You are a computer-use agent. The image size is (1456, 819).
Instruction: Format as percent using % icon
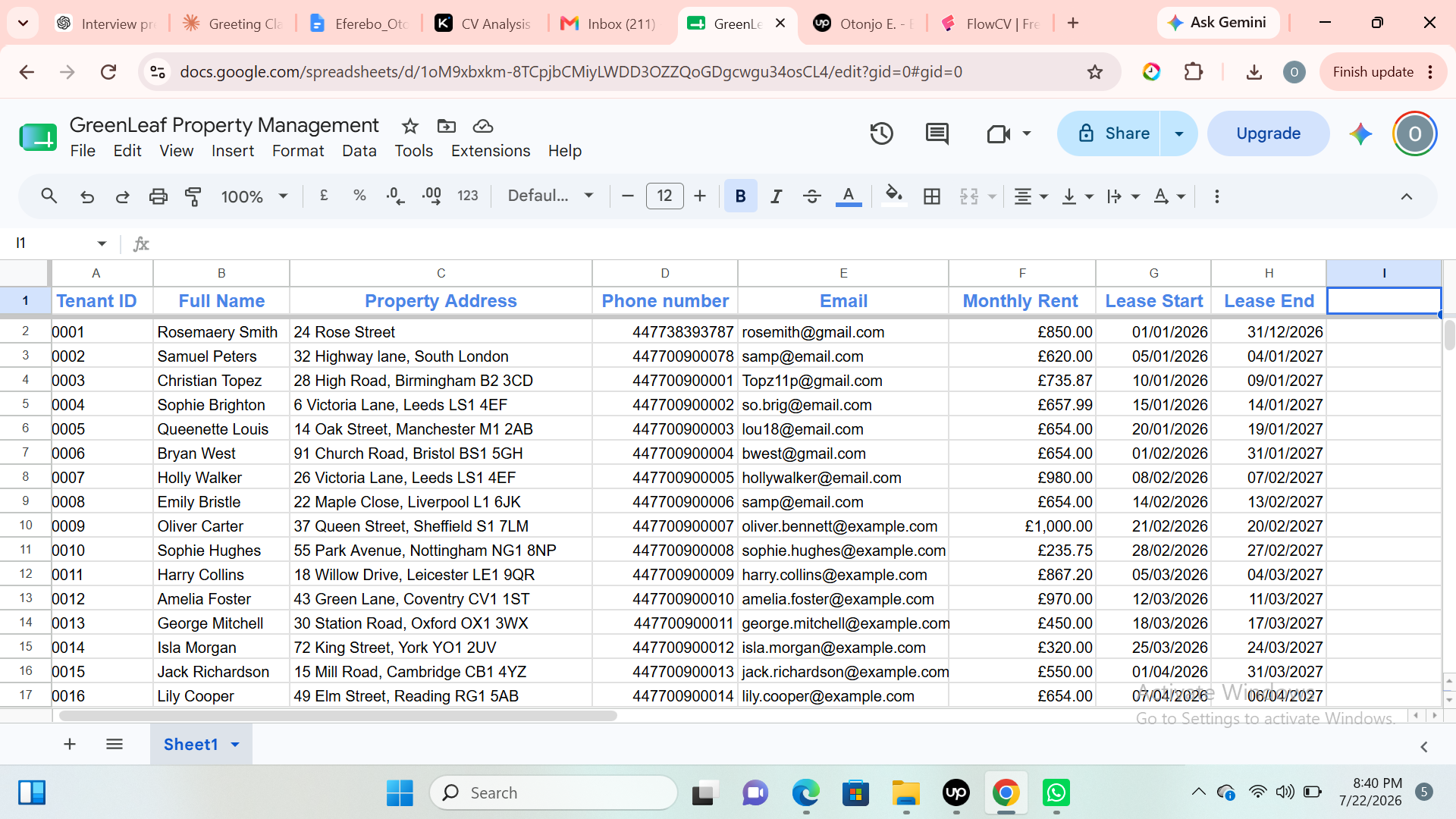tap(359, 196)
